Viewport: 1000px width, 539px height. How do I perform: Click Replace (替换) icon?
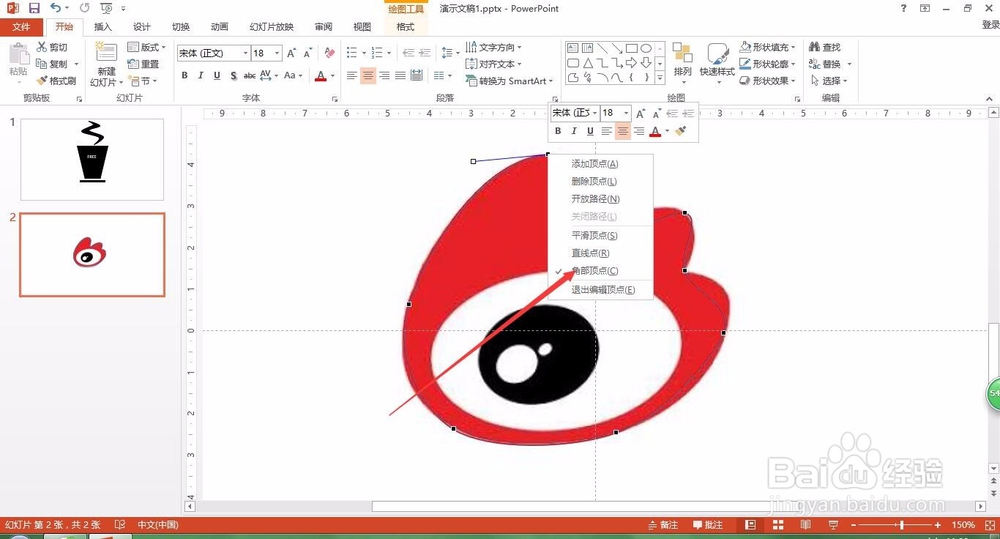[814, 64]
